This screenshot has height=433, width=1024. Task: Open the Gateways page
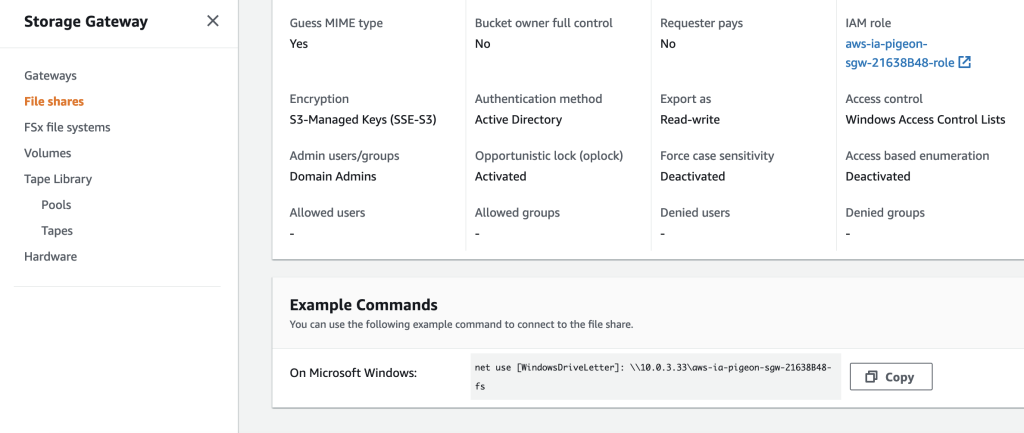point(50,76)
